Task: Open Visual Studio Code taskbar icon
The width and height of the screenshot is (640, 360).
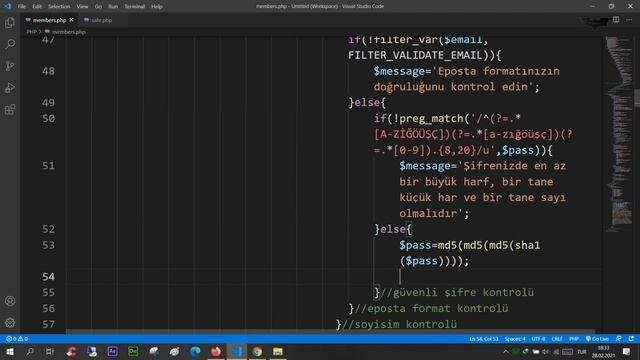Action: [237, 351]
